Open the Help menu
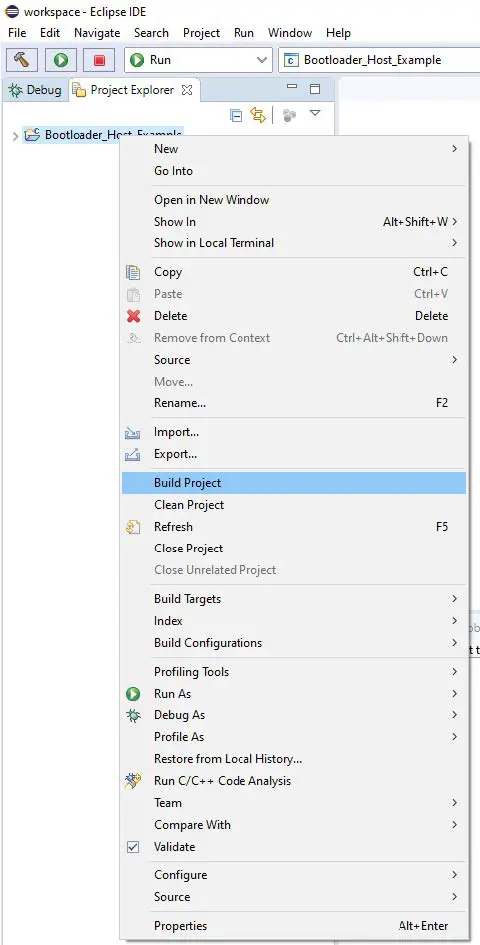This screenshot has width=480, height=945. pos(338,33)
